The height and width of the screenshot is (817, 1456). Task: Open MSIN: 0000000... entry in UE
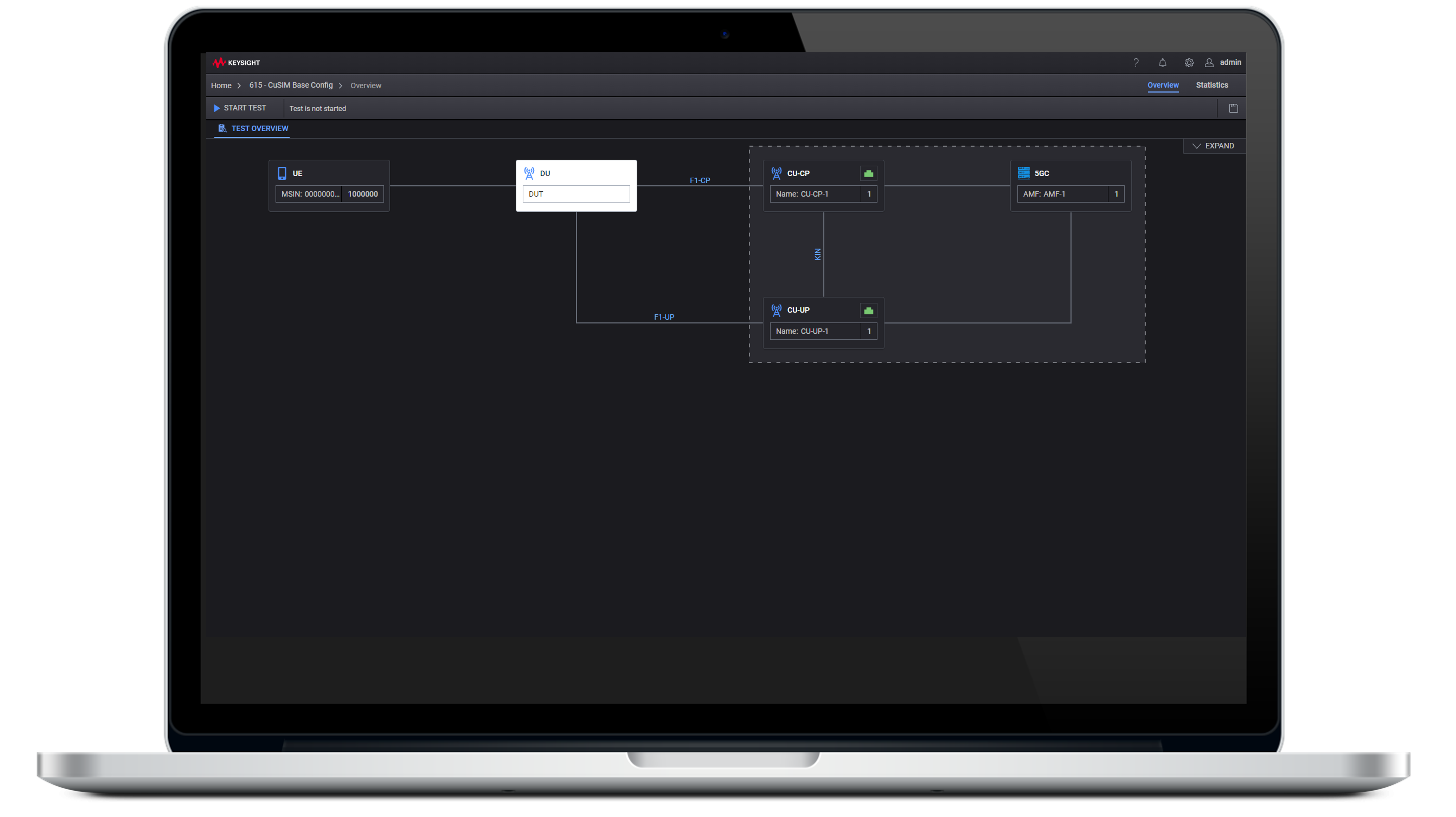309,194
